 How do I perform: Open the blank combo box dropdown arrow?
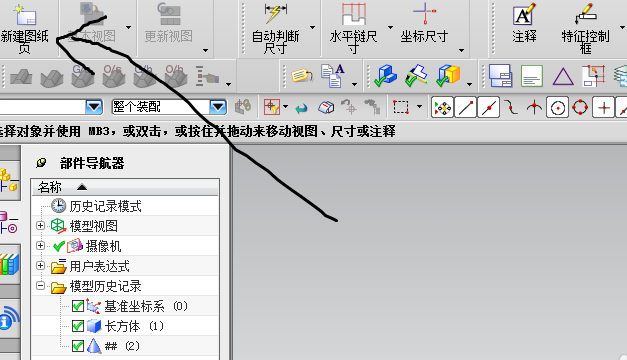point(94,107)
